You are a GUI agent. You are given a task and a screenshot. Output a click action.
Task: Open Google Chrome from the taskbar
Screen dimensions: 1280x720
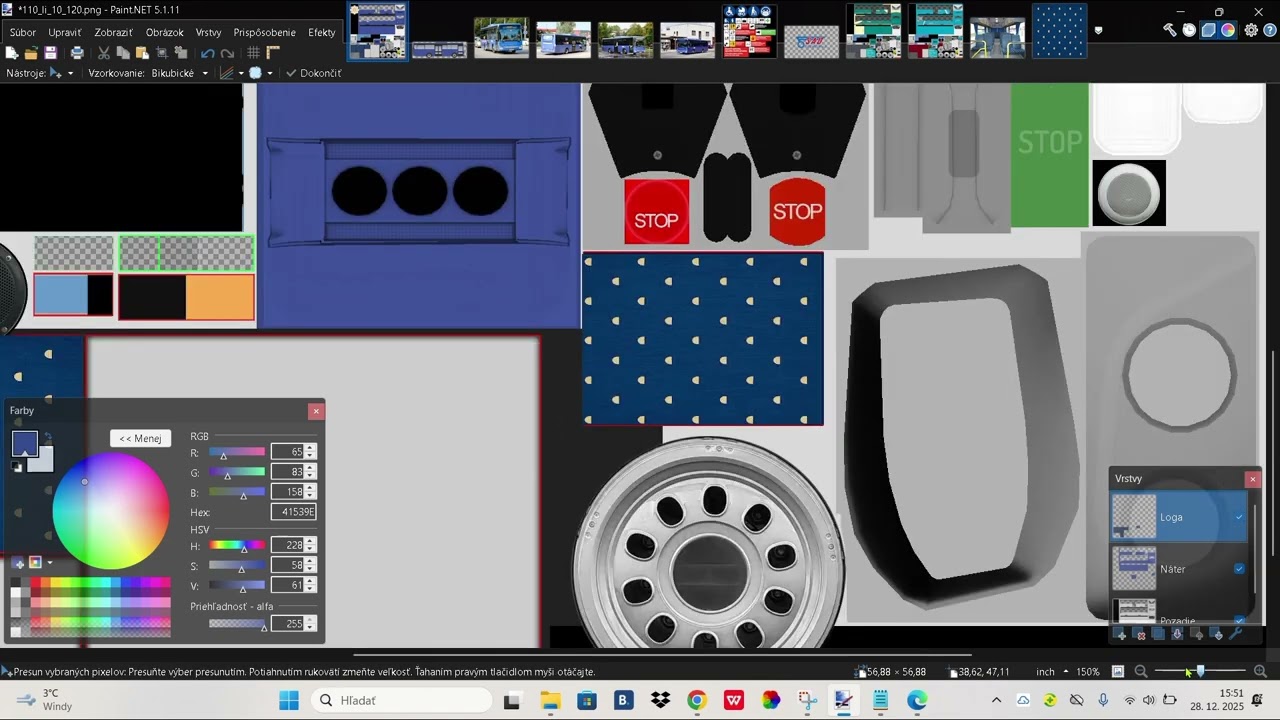697,700
